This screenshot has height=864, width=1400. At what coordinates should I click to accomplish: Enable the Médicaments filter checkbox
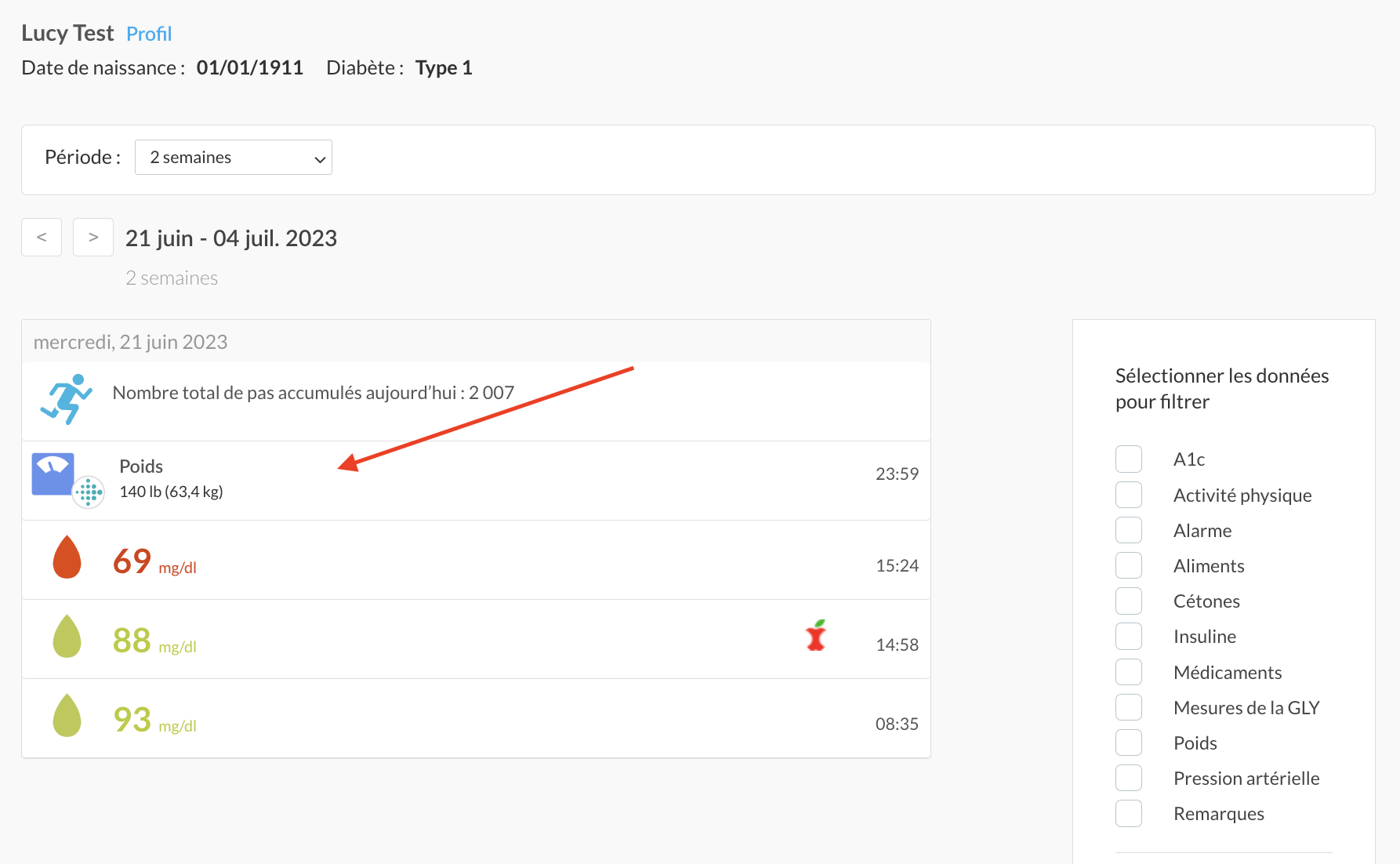1129,672
